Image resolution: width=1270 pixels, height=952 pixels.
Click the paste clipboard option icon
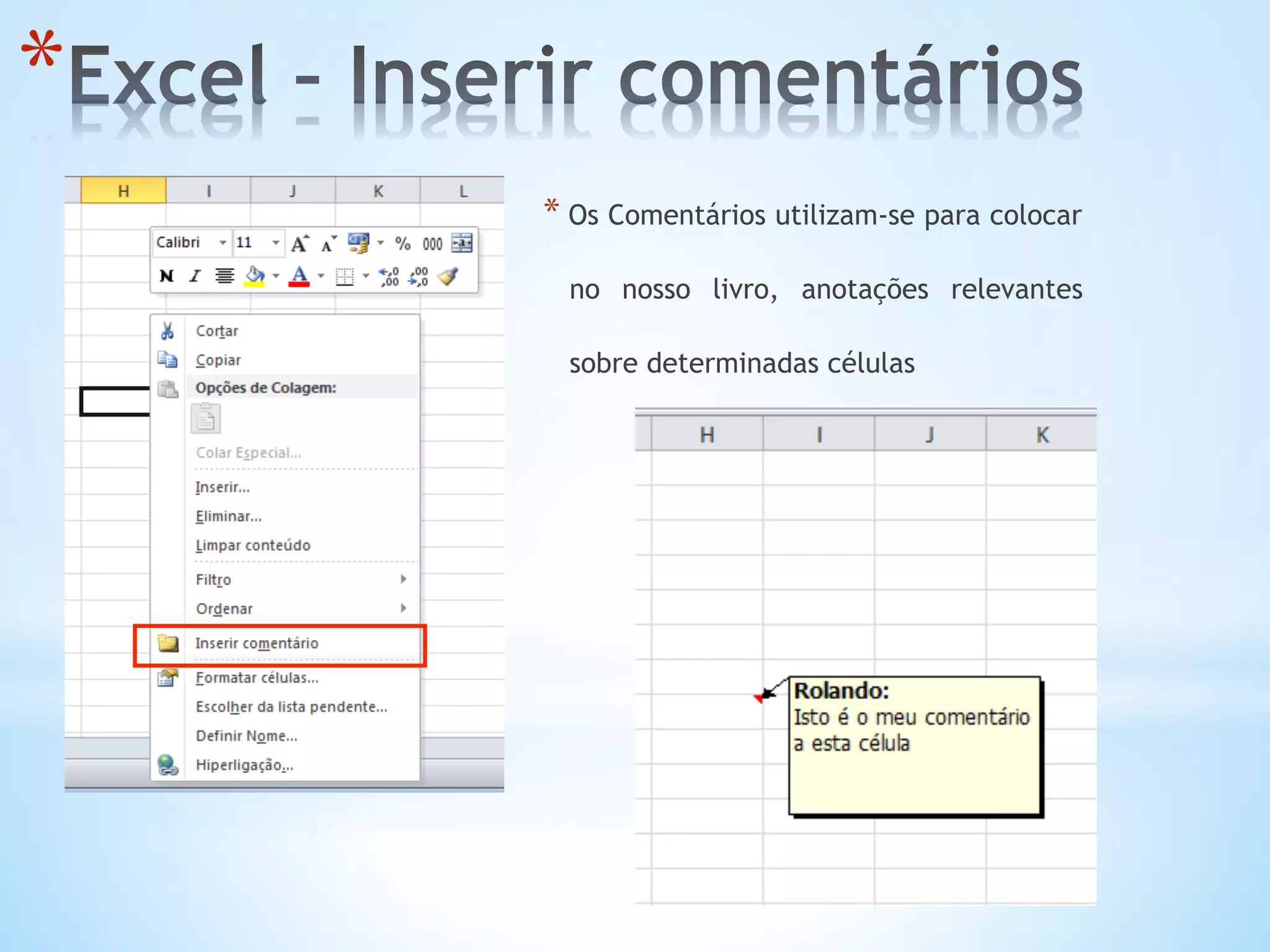[x=205, y=419]
